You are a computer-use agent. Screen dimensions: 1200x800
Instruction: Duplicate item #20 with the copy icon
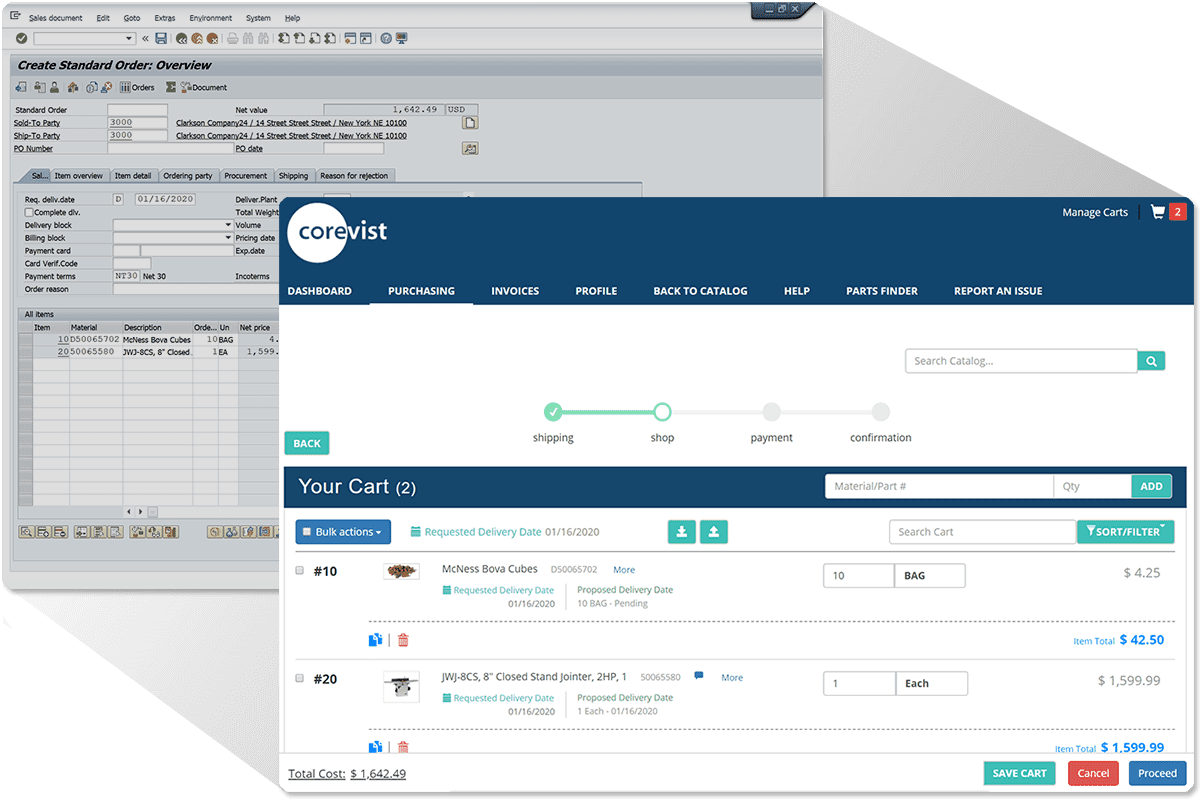[375, 747]
